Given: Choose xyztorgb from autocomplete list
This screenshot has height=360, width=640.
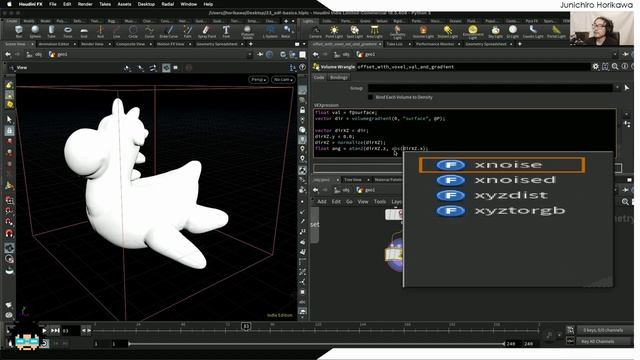Looking at the screenshot, I should pyautogui.click(x=502, y=211).
